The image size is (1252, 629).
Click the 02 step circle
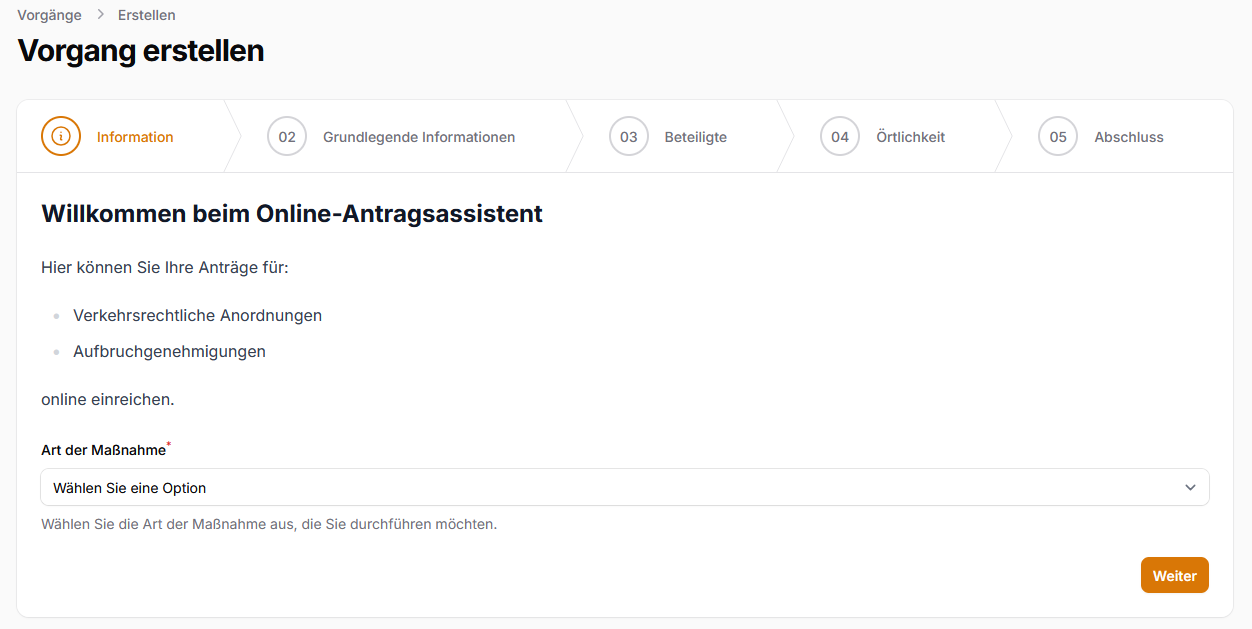(287, 137)
